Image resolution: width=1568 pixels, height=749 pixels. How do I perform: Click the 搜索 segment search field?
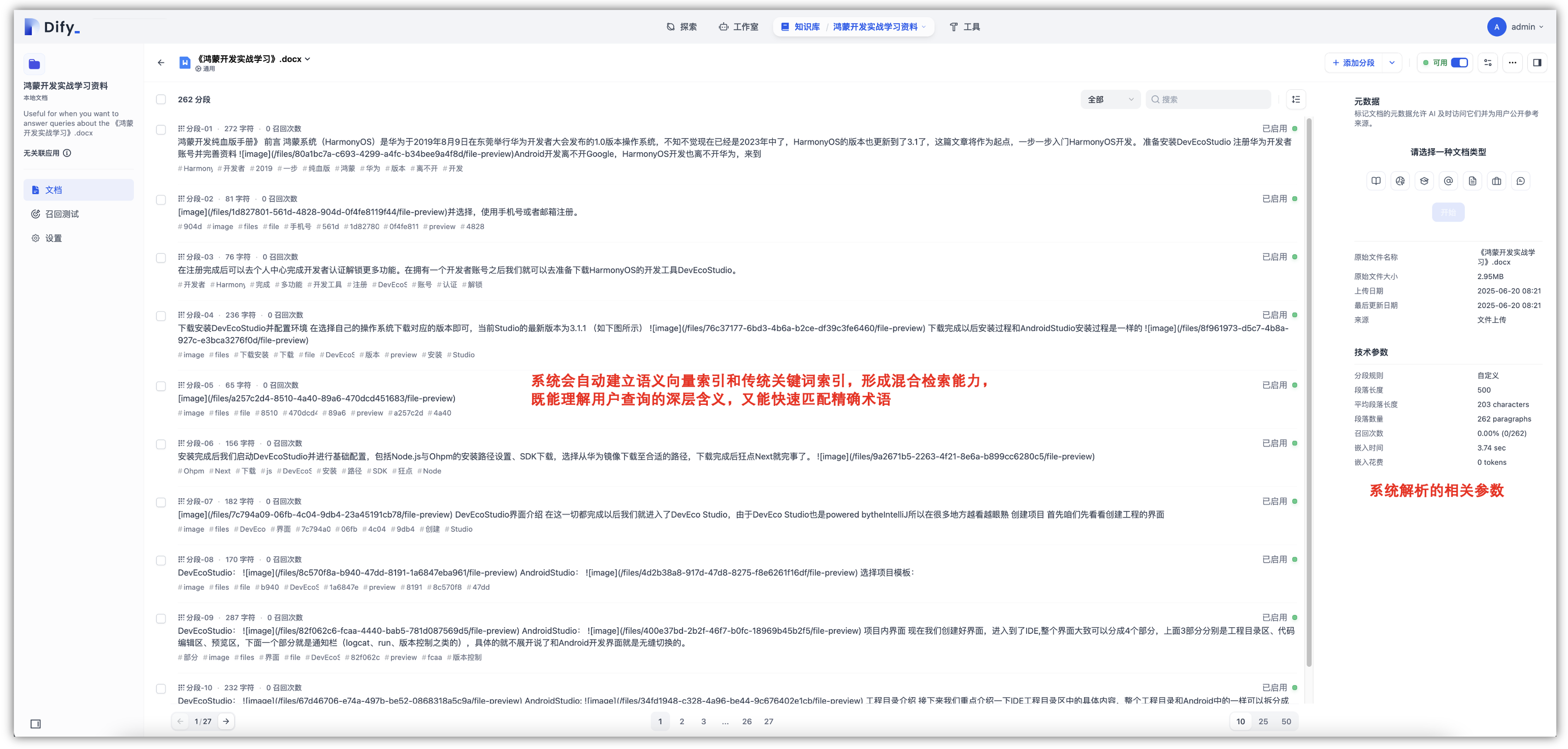click(1208, 99)
